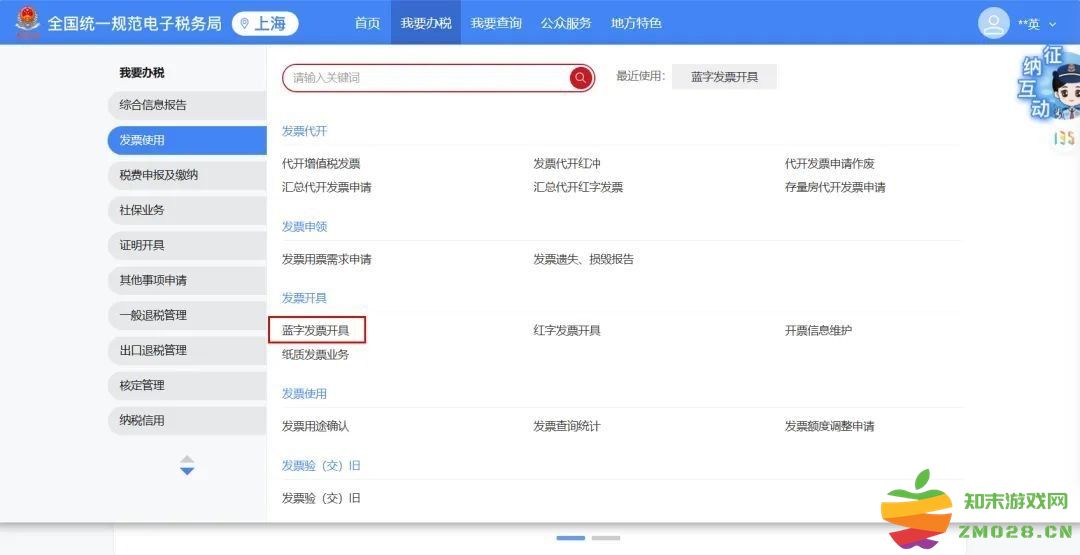Image resolution: width=1080 pixels, height=555 pixels.
Task: Expand the account dropdown arrow next to **英
Action: point(1052,25)
